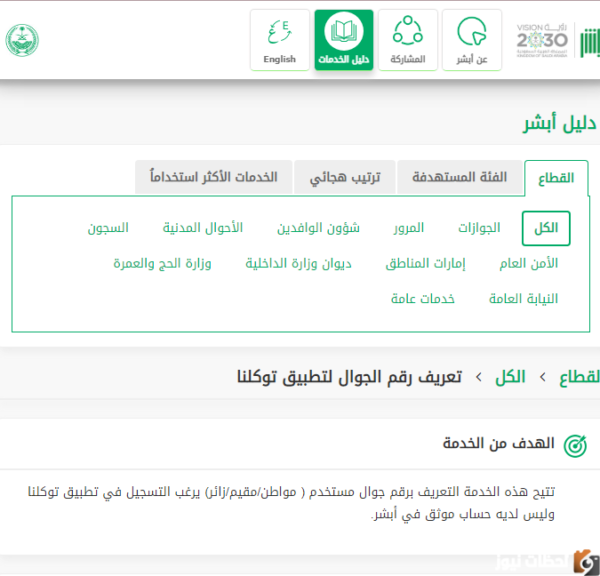Filter by المرور sector
The width and height of the screenshot is (600, 576).
(x=409, y=228)
